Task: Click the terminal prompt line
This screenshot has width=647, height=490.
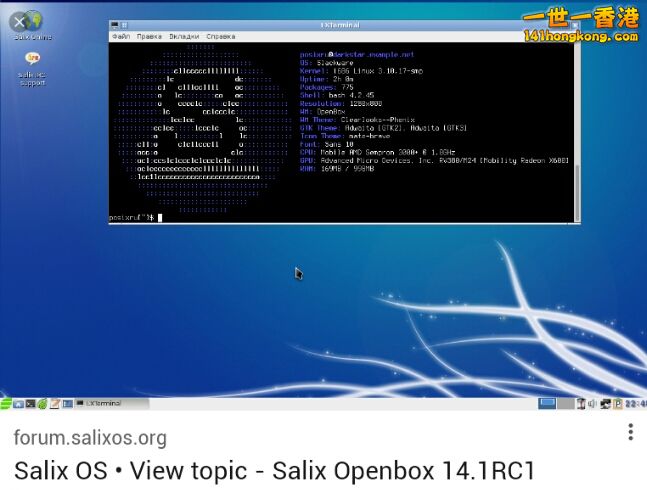Action: 135,217
